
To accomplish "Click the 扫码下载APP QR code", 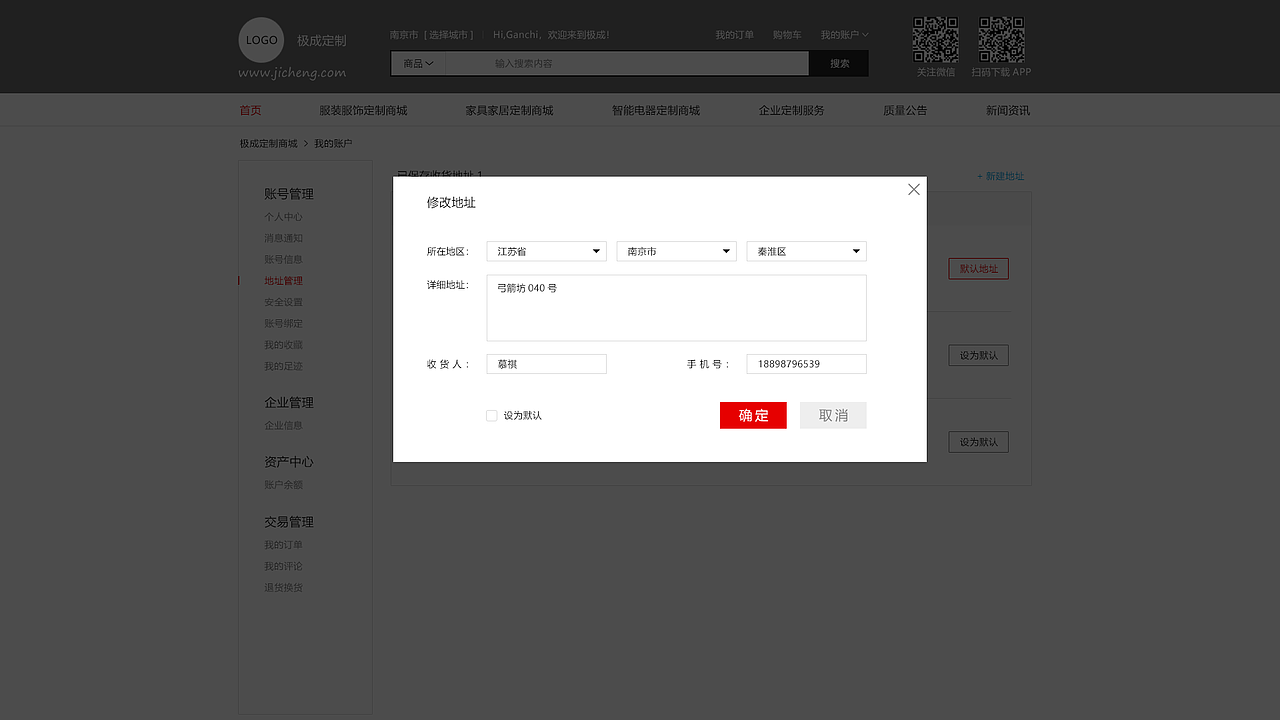I will point(1000,38).
